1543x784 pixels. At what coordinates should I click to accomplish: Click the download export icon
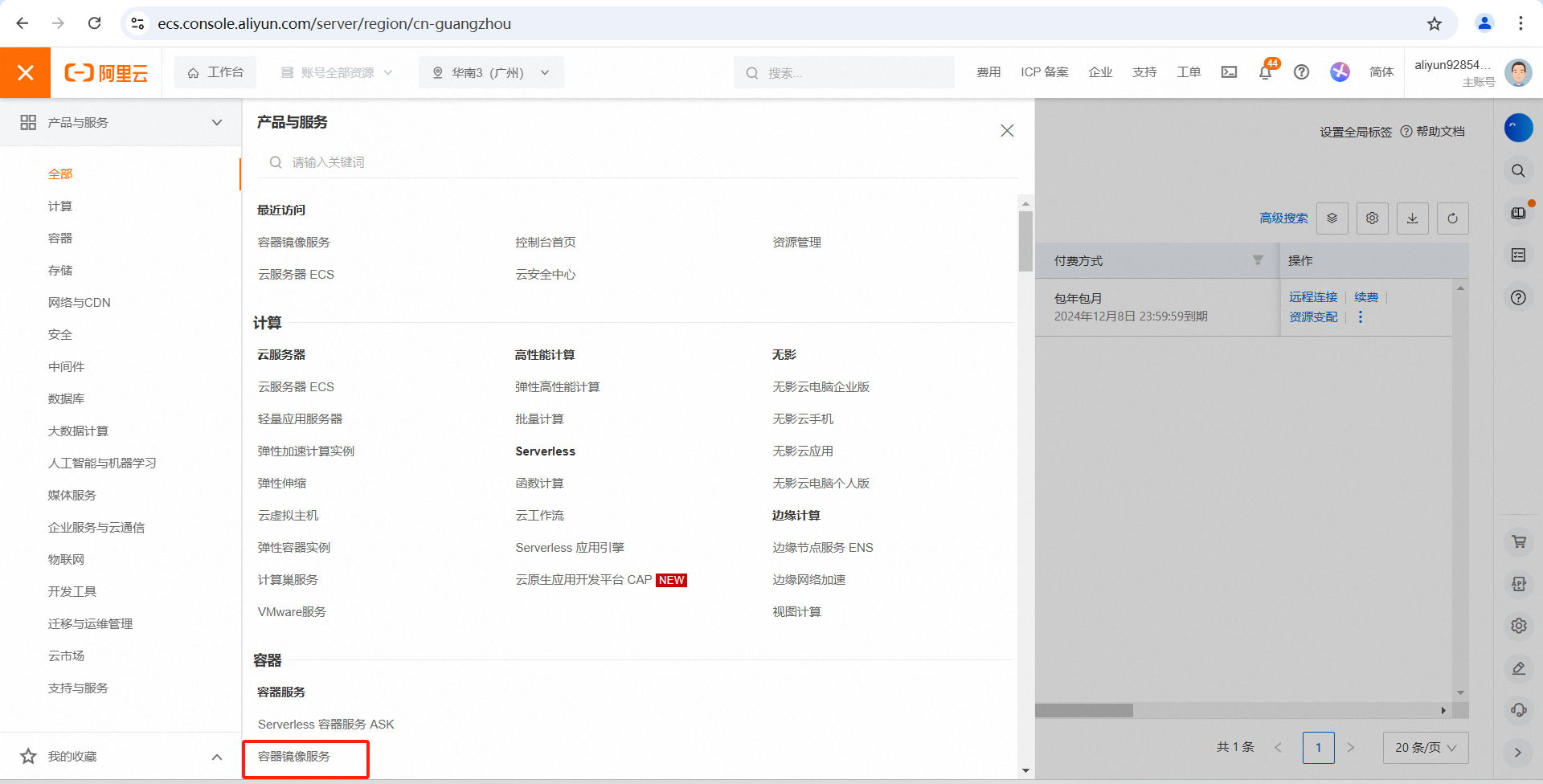click(x=1412, y=218)
